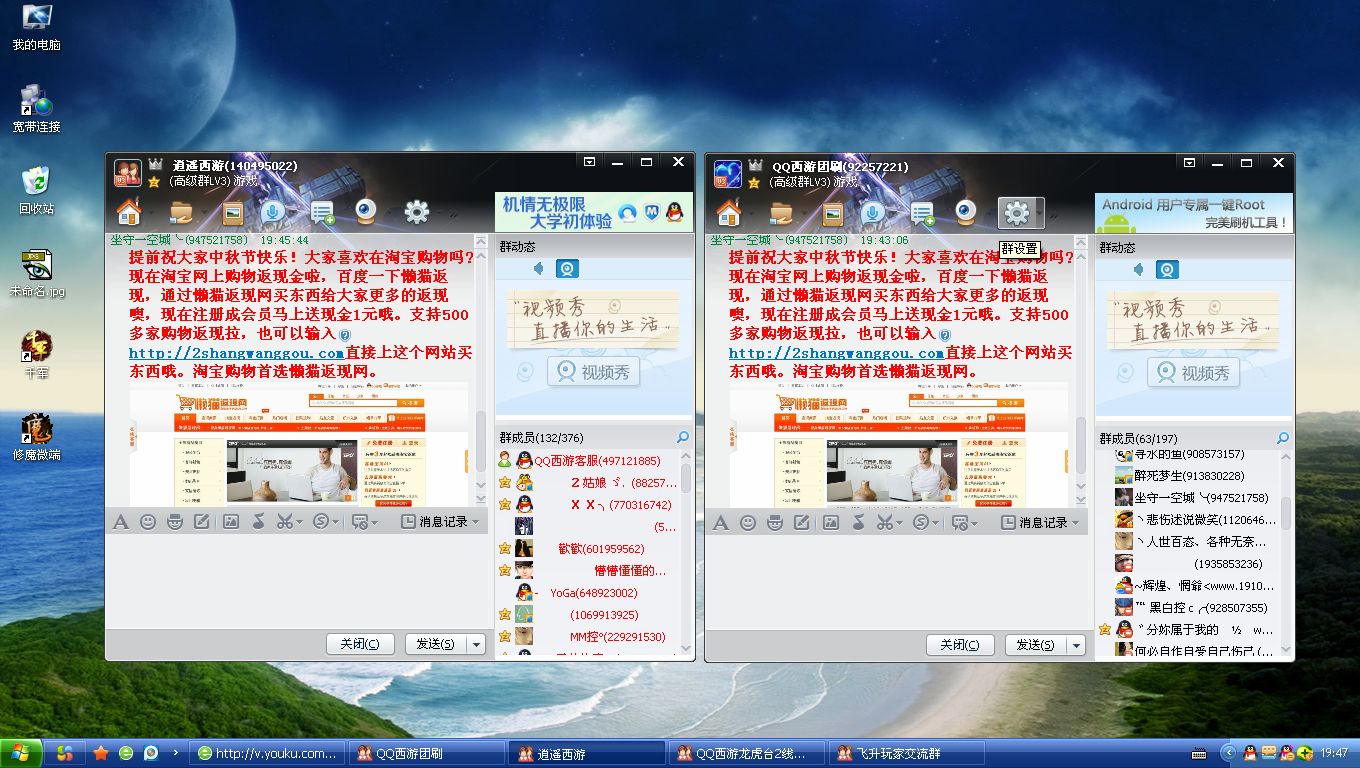
Task: Click 关闭(C) button in 逍遥西游 window
Action: pos(360,645)
